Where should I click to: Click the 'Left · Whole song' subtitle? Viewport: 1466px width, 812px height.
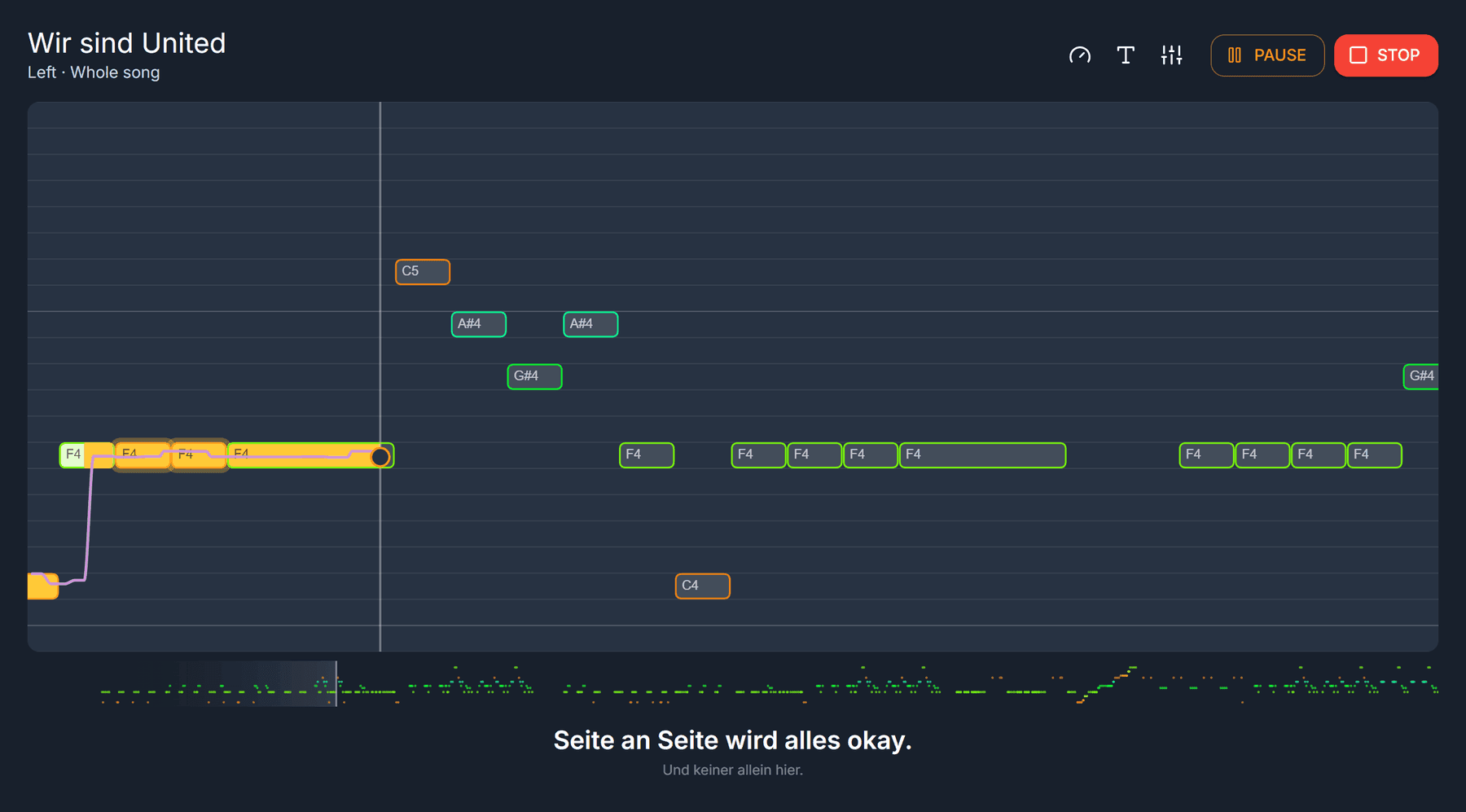pos(94,72)
